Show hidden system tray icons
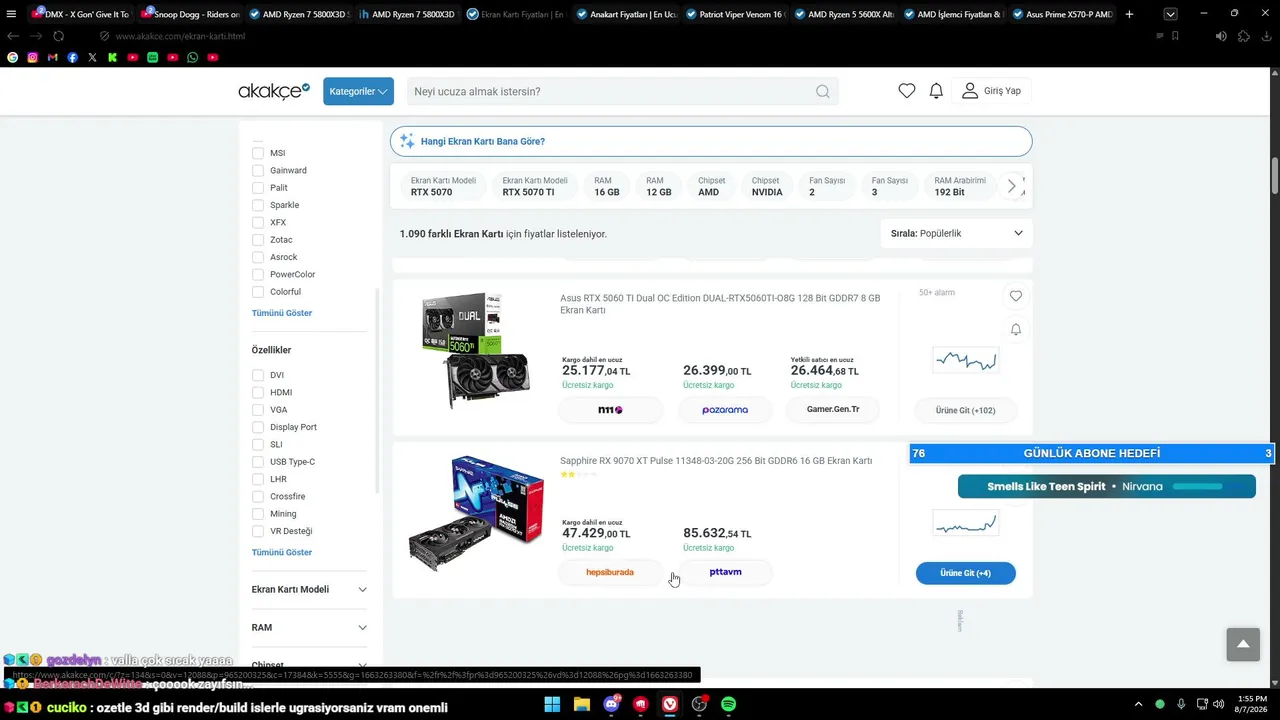 point(1139,705)
